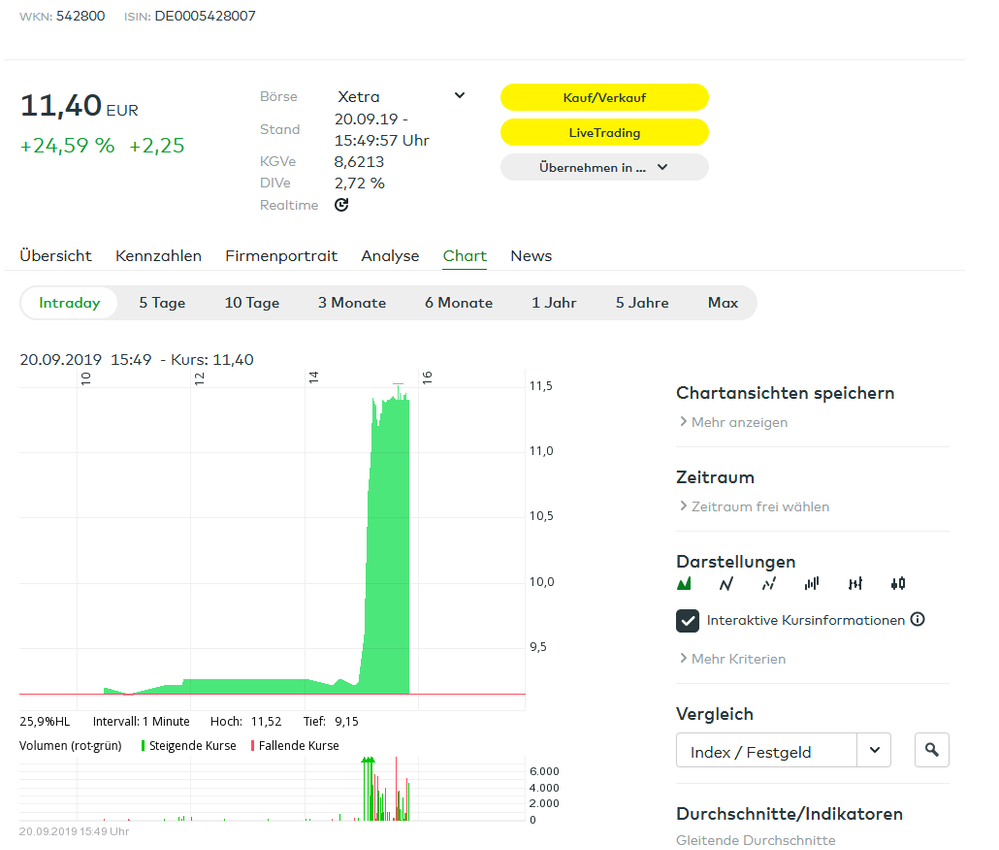The image size is (999, 850).
Task: Switch to solid line chart display
Action: [x=726, y=584]
